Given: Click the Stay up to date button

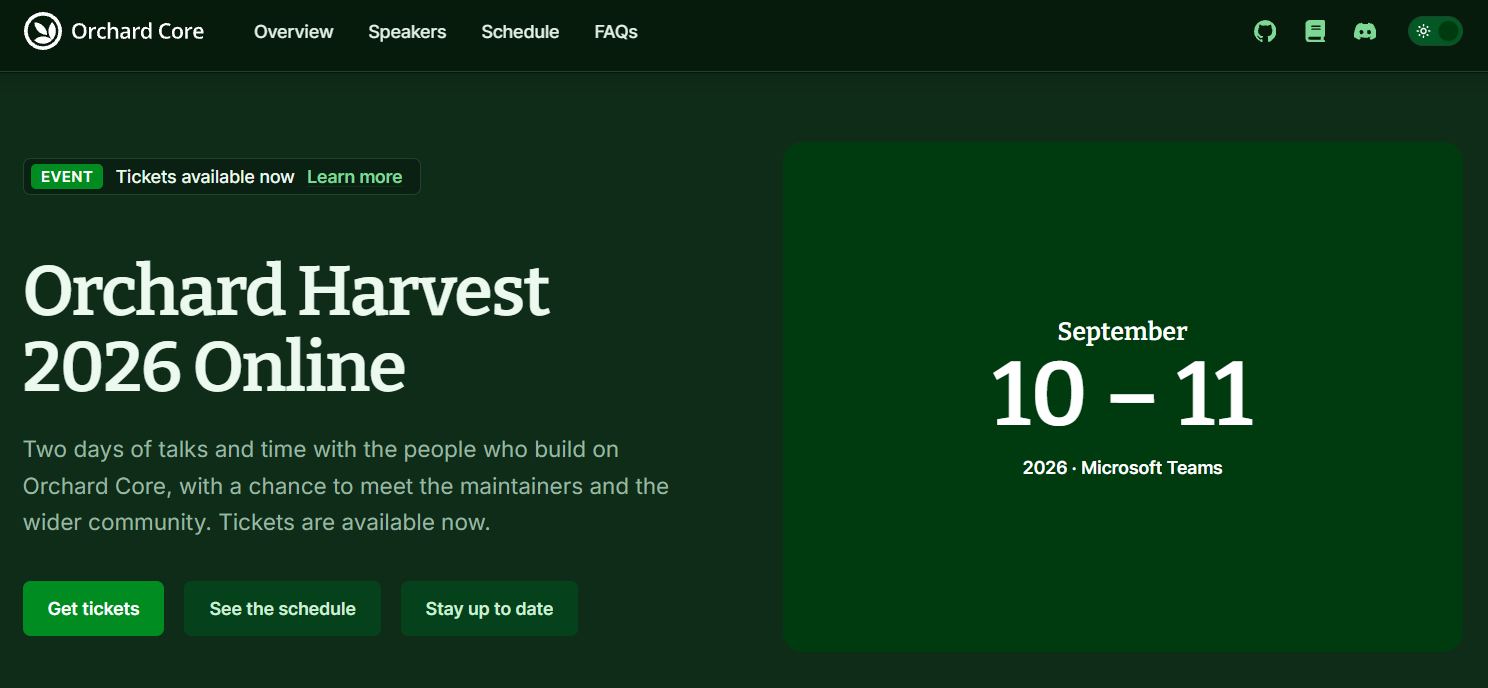Looking at the screenshot, I should [x=489, y=608].
